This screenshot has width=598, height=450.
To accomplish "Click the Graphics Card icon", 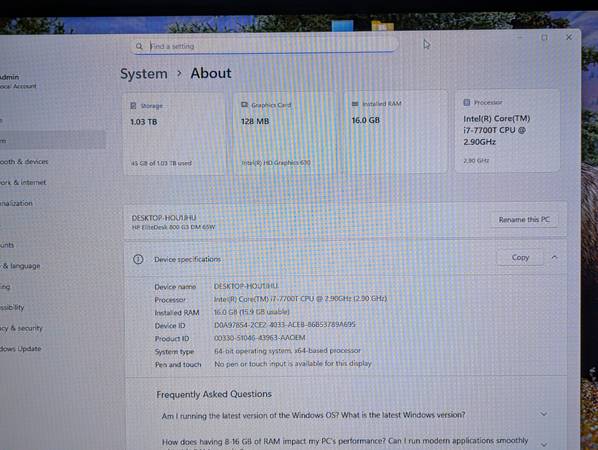I will tap(244, 104).
